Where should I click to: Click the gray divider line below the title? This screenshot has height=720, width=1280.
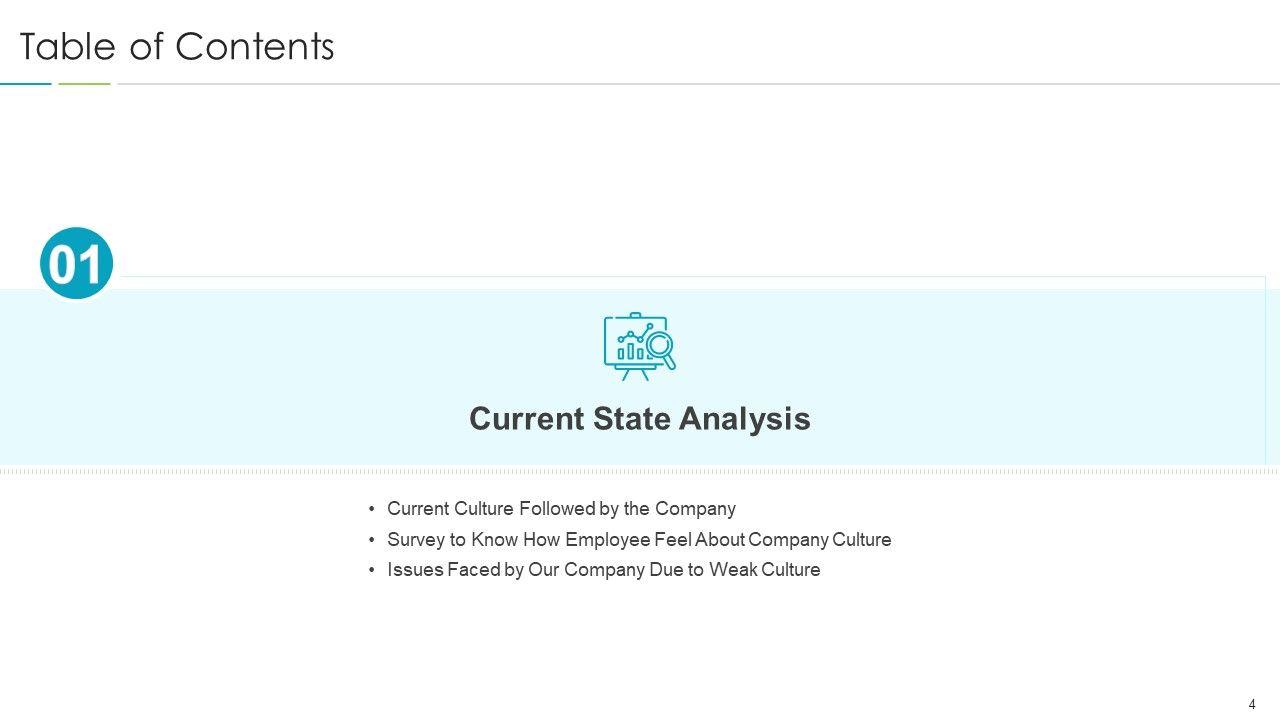[700, 84]
